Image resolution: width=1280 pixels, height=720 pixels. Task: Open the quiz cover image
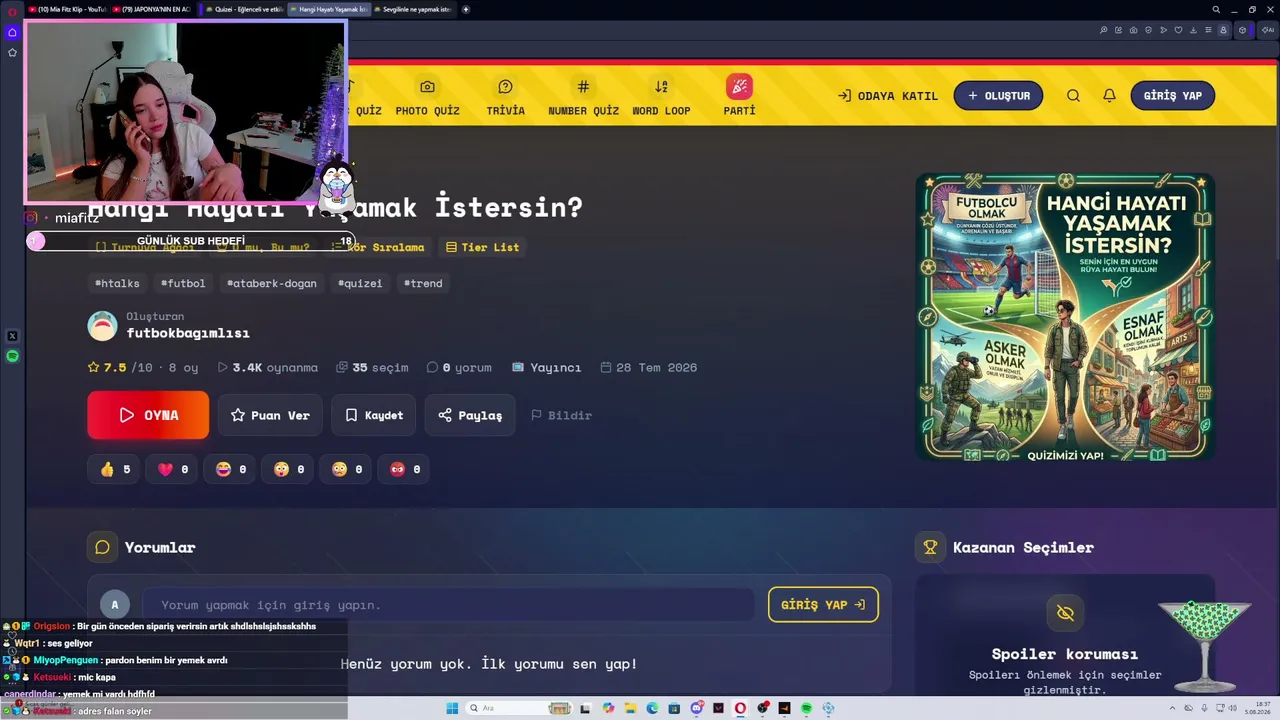click(x=1065, y=317)
